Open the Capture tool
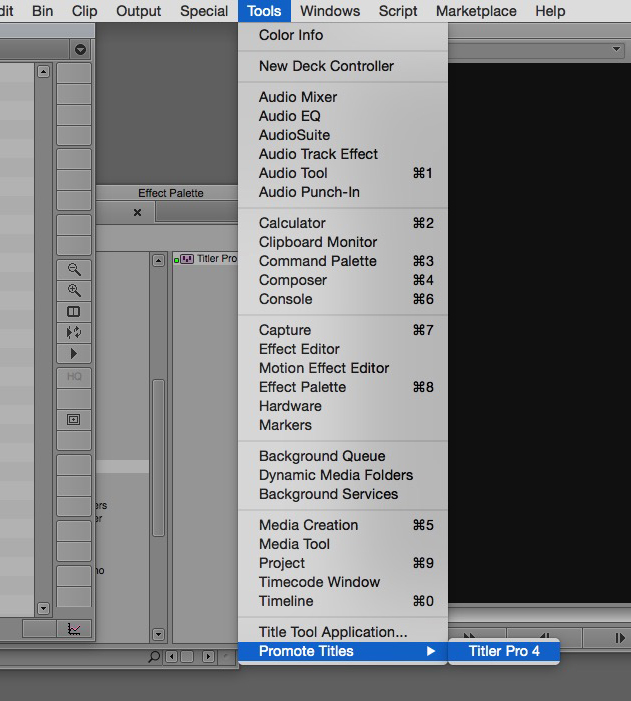The width and height of the screenshot is (631, 701). point(343,330)
